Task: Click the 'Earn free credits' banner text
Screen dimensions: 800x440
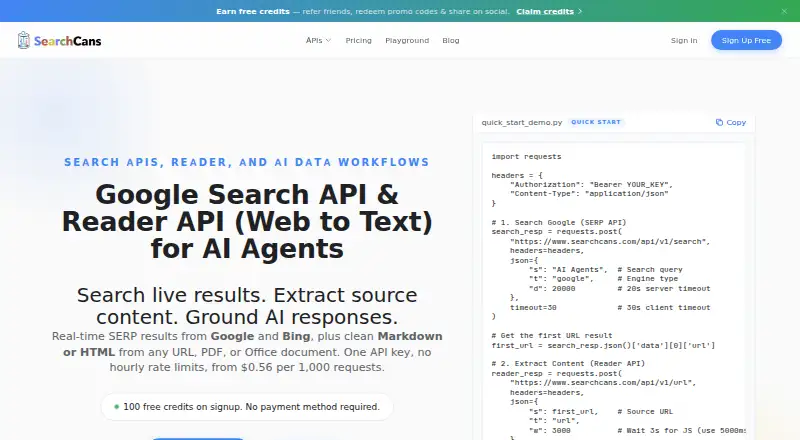Action: (253, 11)
